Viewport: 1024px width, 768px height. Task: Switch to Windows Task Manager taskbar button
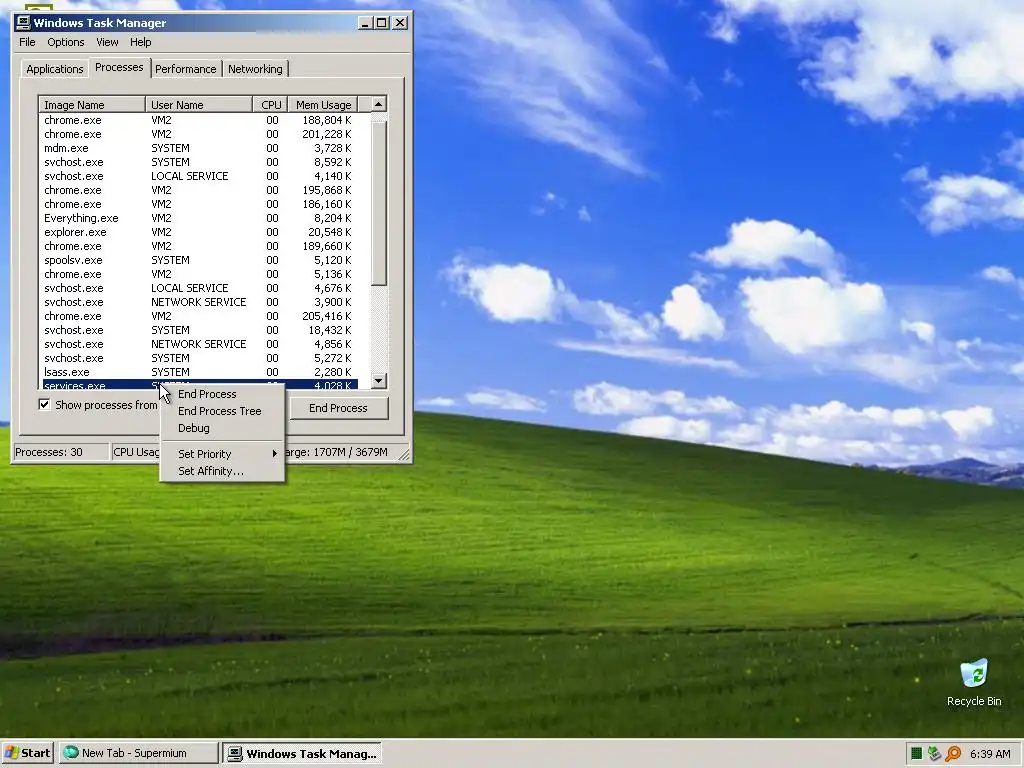302,753
